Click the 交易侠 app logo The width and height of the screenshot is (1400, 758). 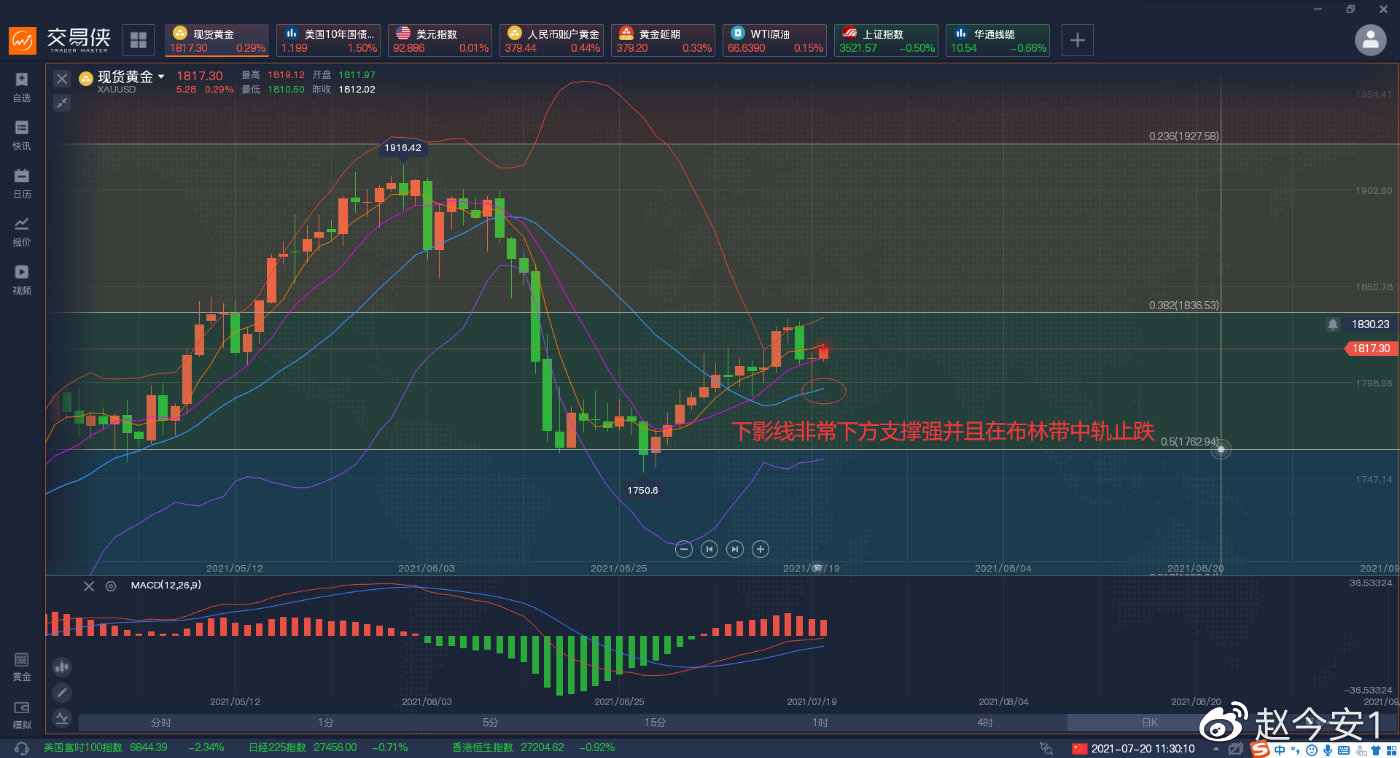tap(62, 40)
